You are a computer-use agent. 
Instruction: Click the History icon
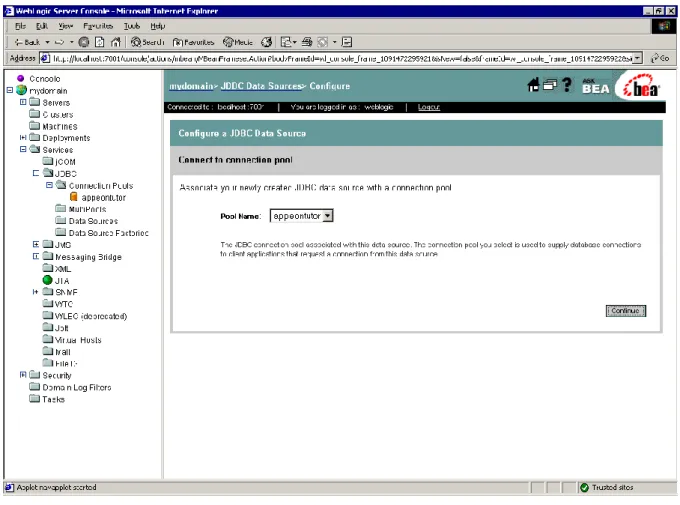[x=266, y=42]
